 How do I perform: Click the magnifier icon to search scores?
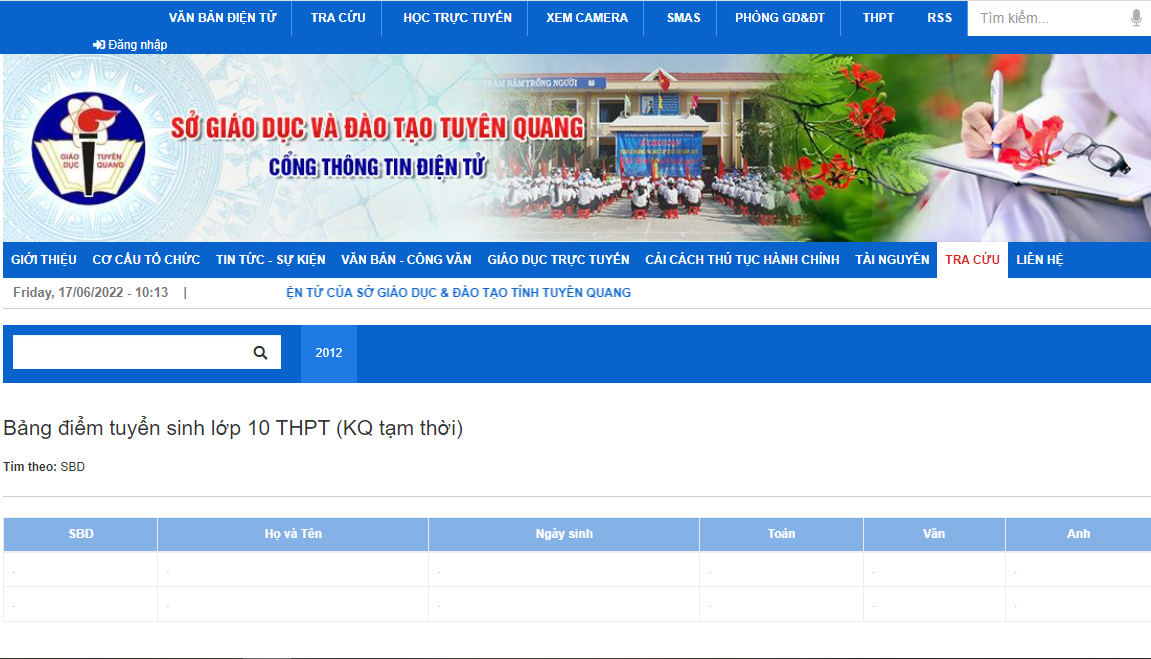point(261,352)
